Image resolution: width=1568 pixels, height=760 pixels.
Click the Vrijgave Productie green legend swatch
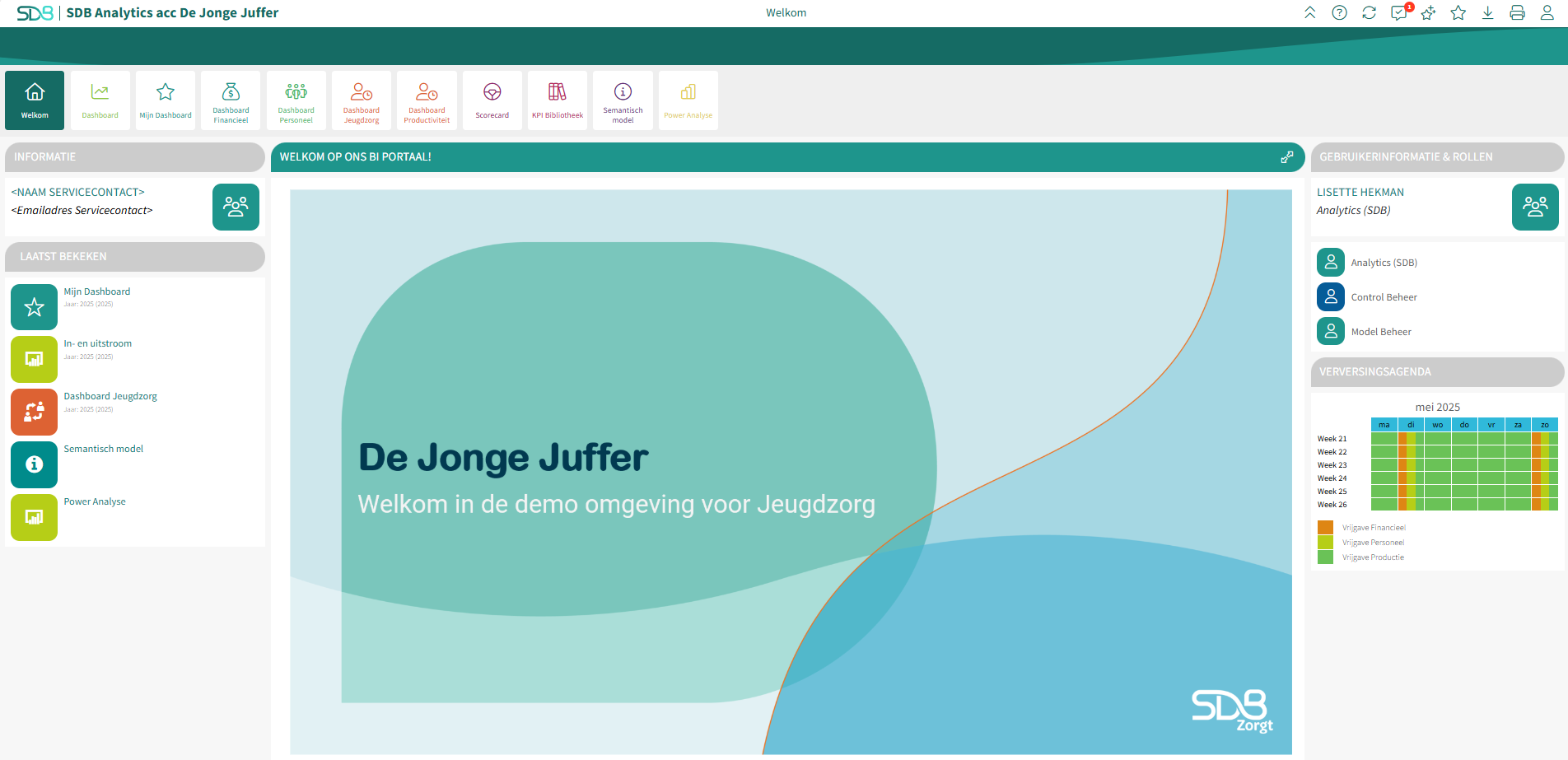(1325, 557)
